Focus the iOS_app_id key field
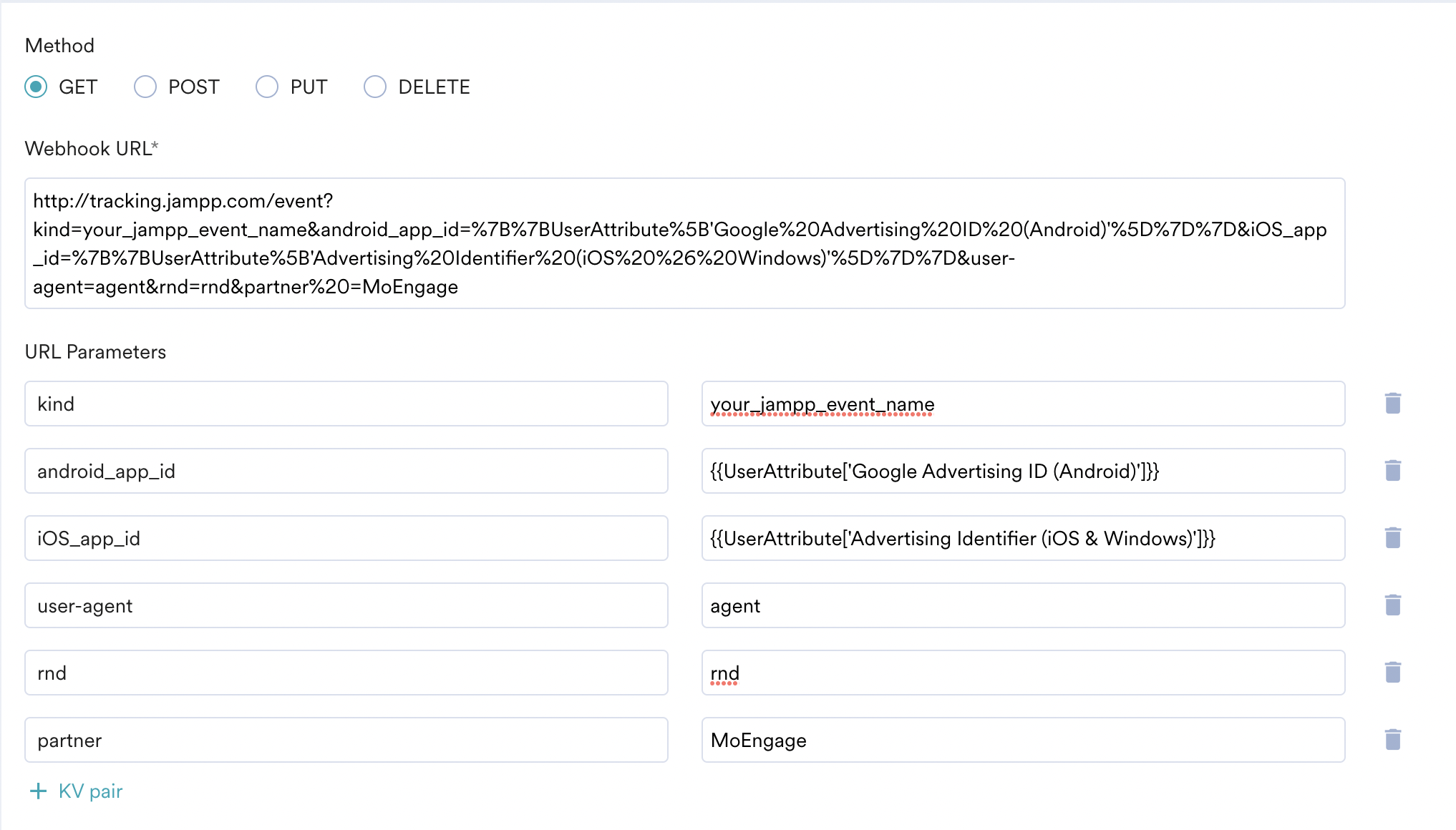Image resolution: width=1456 pixels, height=830 pixels. [x=346, y=538]
